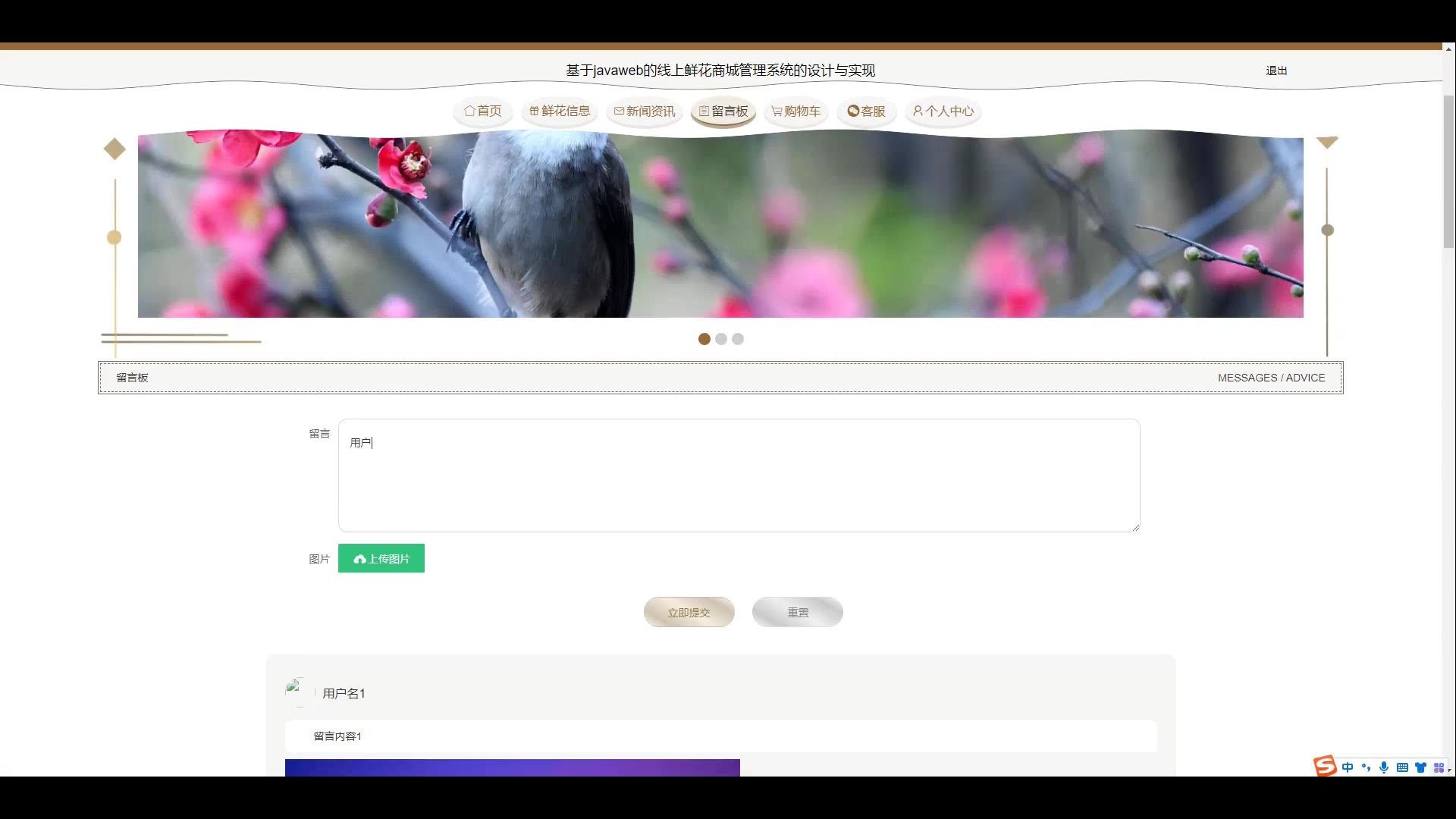Open the skin shirt icon
Image resolution: width=1456 pixels, height=819 pixels.
coord(1420,767)
